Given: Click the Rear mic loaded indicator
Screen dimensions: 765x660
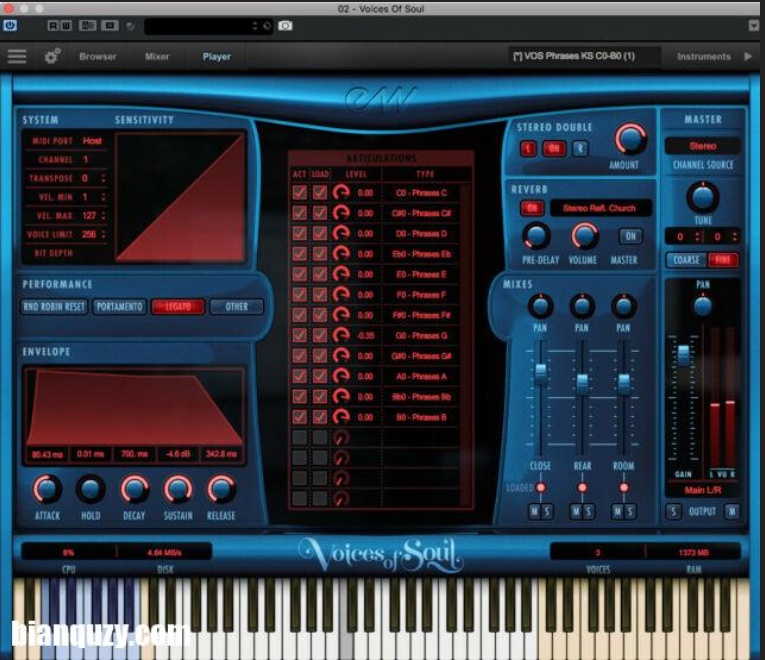Looking at the screenshot, I should (x=582, y=487).
